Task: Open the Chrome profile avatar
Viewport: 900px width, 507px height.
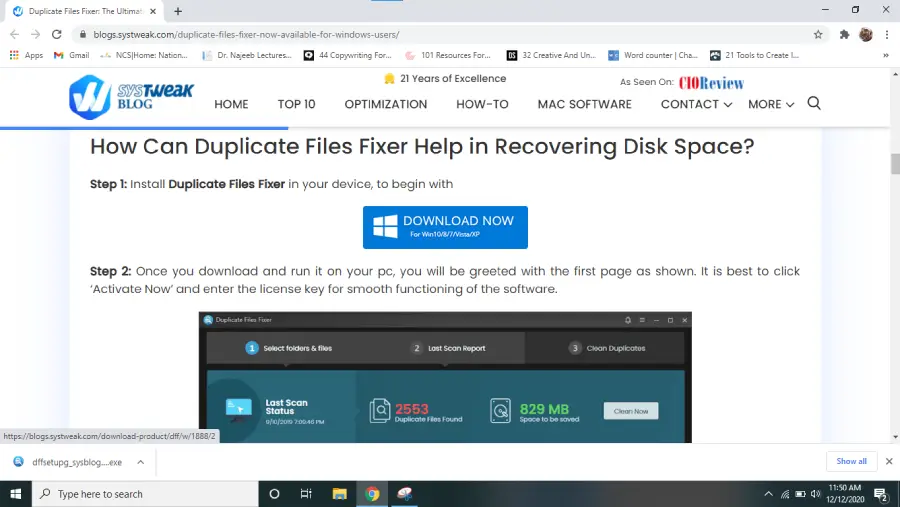Action: (866, 34)
